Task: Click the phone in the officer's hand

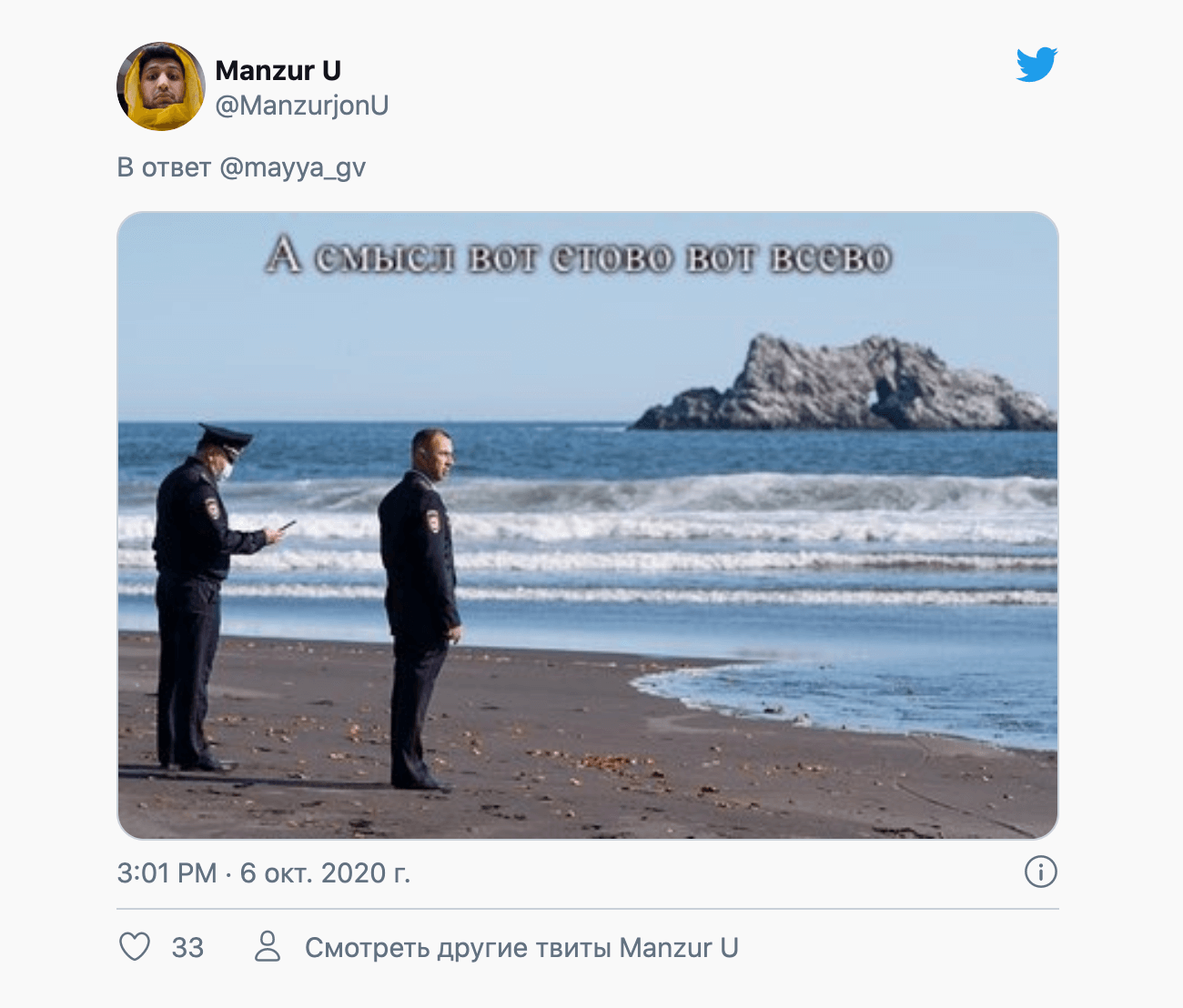Action: (x=287, y=526)
